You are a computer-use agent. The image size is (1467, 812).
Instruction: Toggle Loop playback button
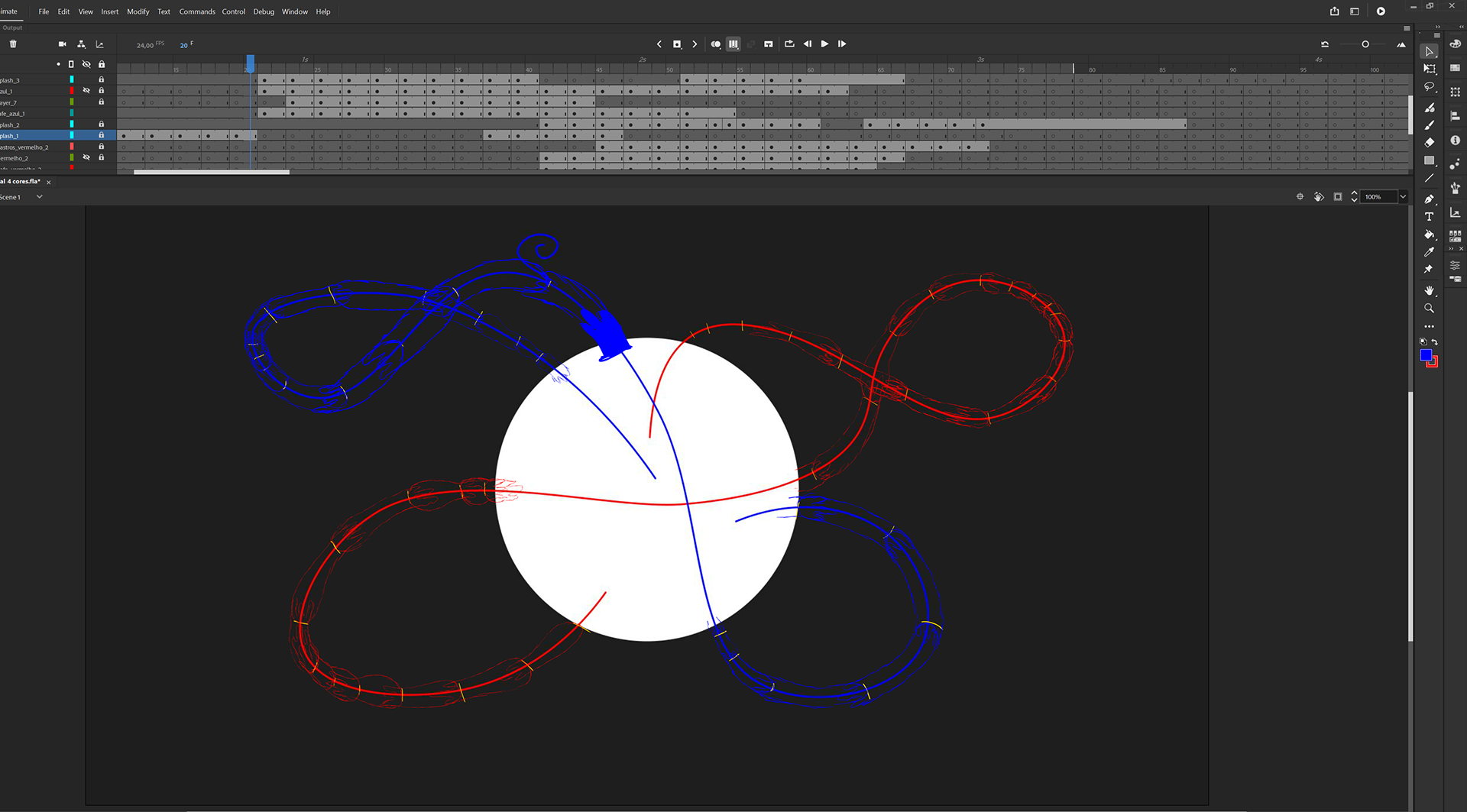(789, 44)
